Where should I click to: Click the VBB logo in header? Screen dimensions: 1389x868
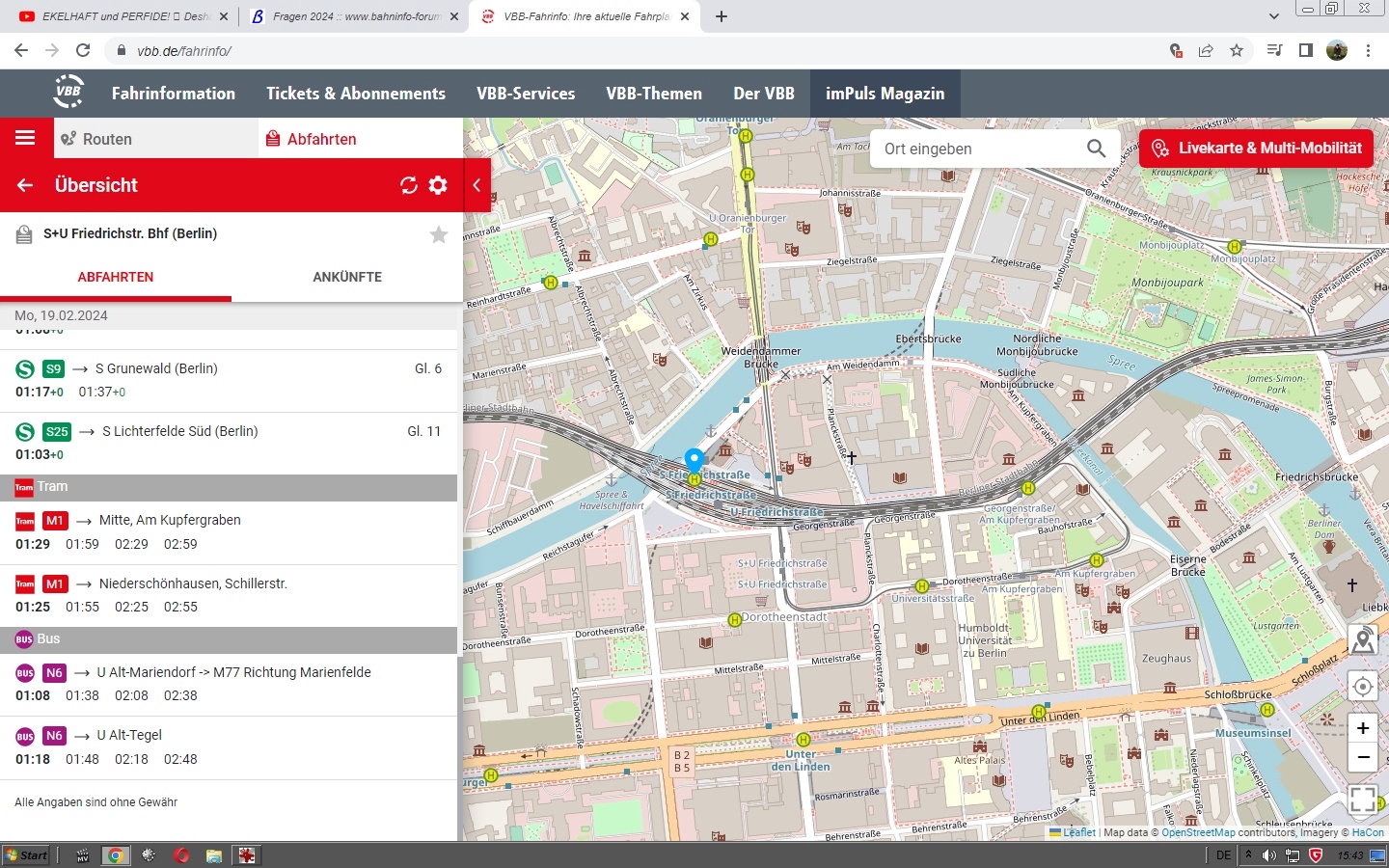pos(68,92)
